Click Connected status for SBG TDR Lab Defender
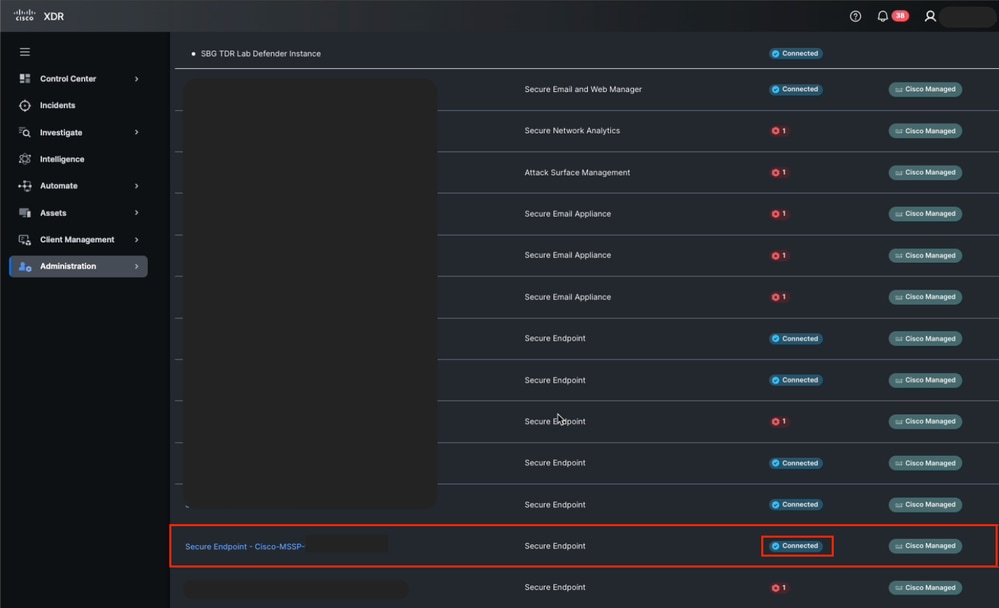Image resolution: width=999 pixels, height=608 pixels. (795, 54)
